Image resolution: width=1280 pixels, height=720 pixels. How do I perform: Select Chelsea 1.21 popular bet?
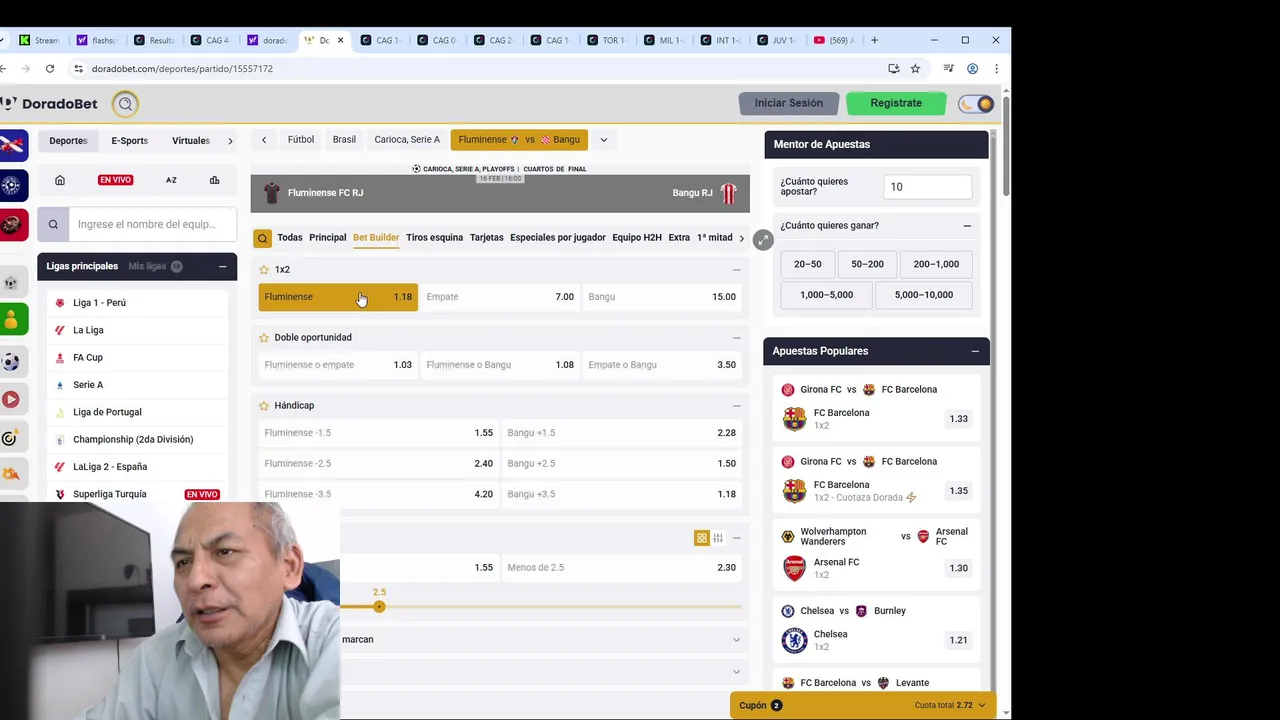(958, 640)
